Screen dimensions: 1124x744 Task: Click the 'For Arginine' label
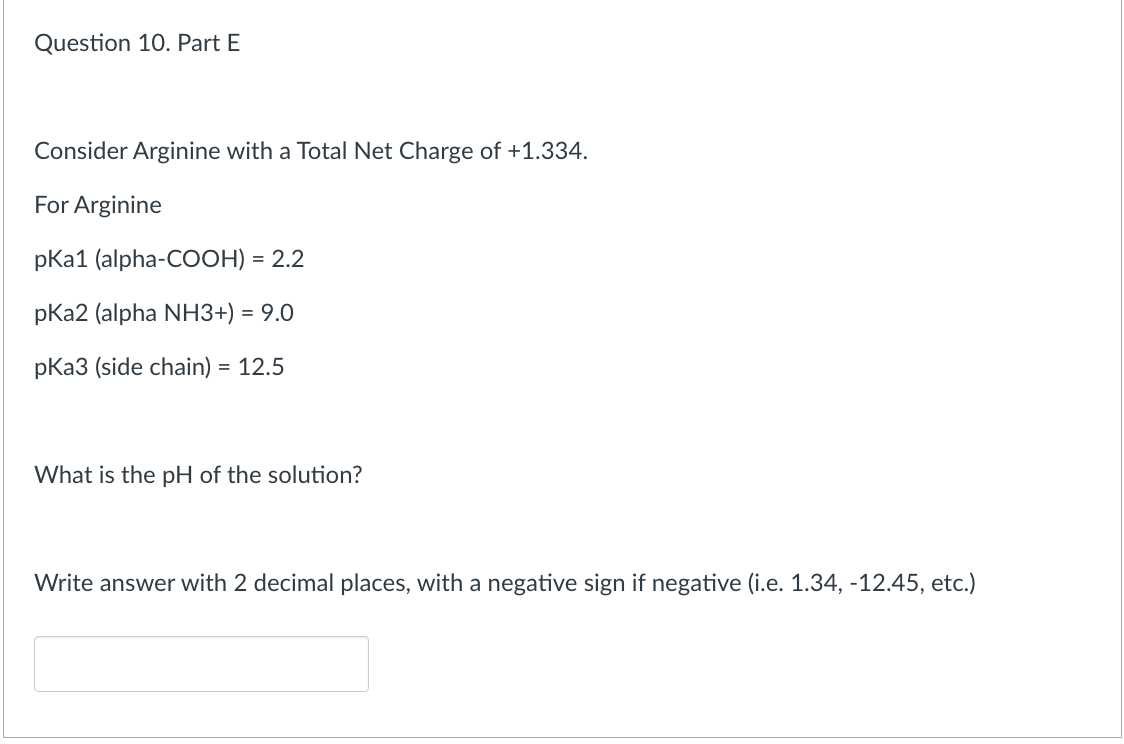coord(97,204)
